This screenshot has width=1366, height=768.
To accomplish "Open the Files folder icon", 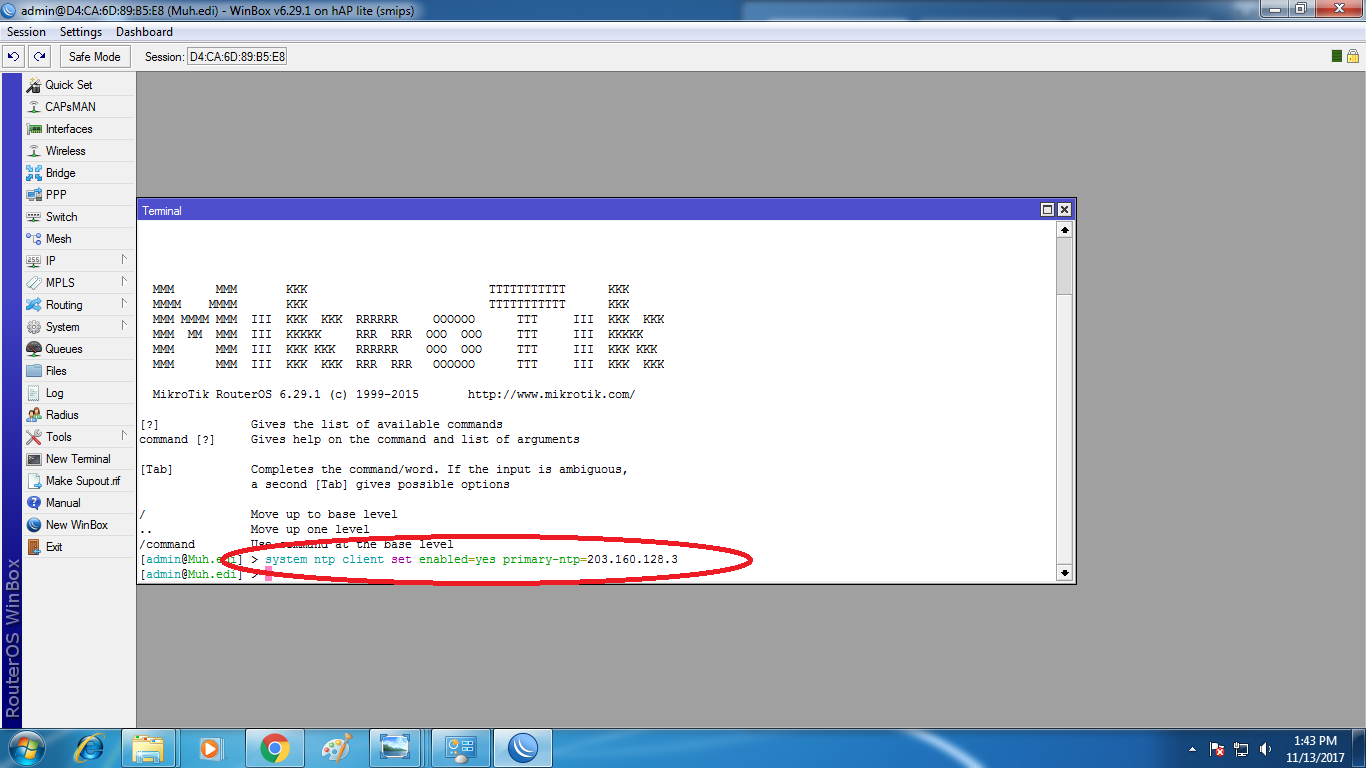I will 34,371.
